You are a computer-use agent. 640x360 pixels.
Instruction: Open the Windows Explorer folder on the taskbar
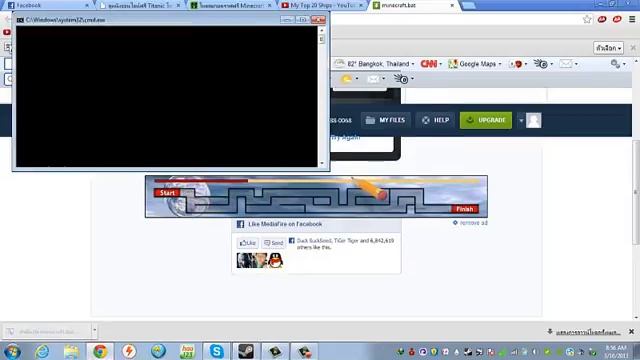coord(71,351)
